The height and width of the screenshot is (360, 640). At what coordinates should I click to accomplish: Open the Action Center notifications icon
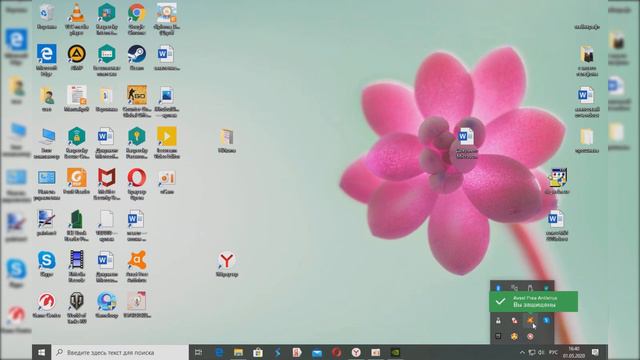pos(596,352)
